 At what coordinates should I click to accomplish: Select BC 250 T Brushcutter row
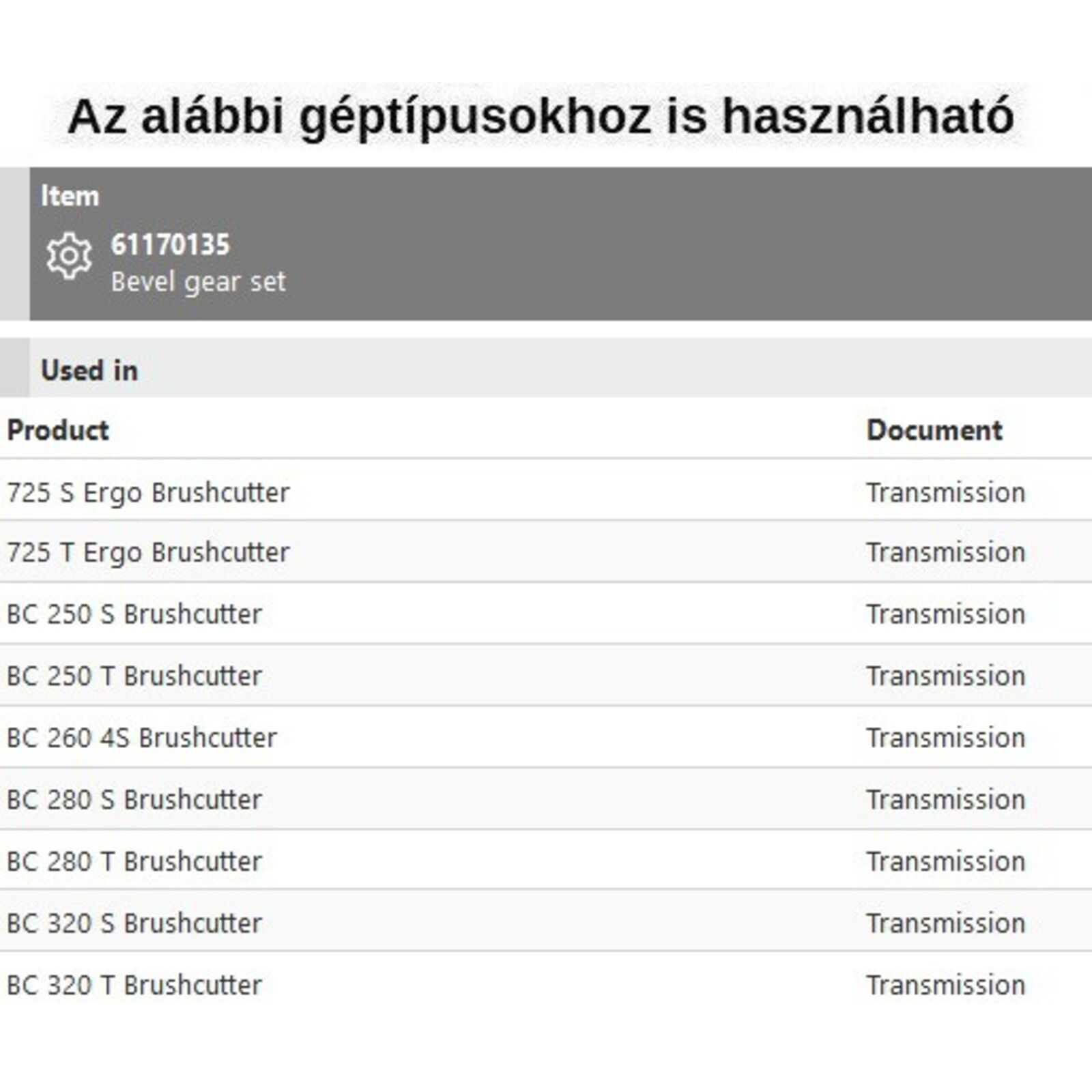(x=134, y=676)
